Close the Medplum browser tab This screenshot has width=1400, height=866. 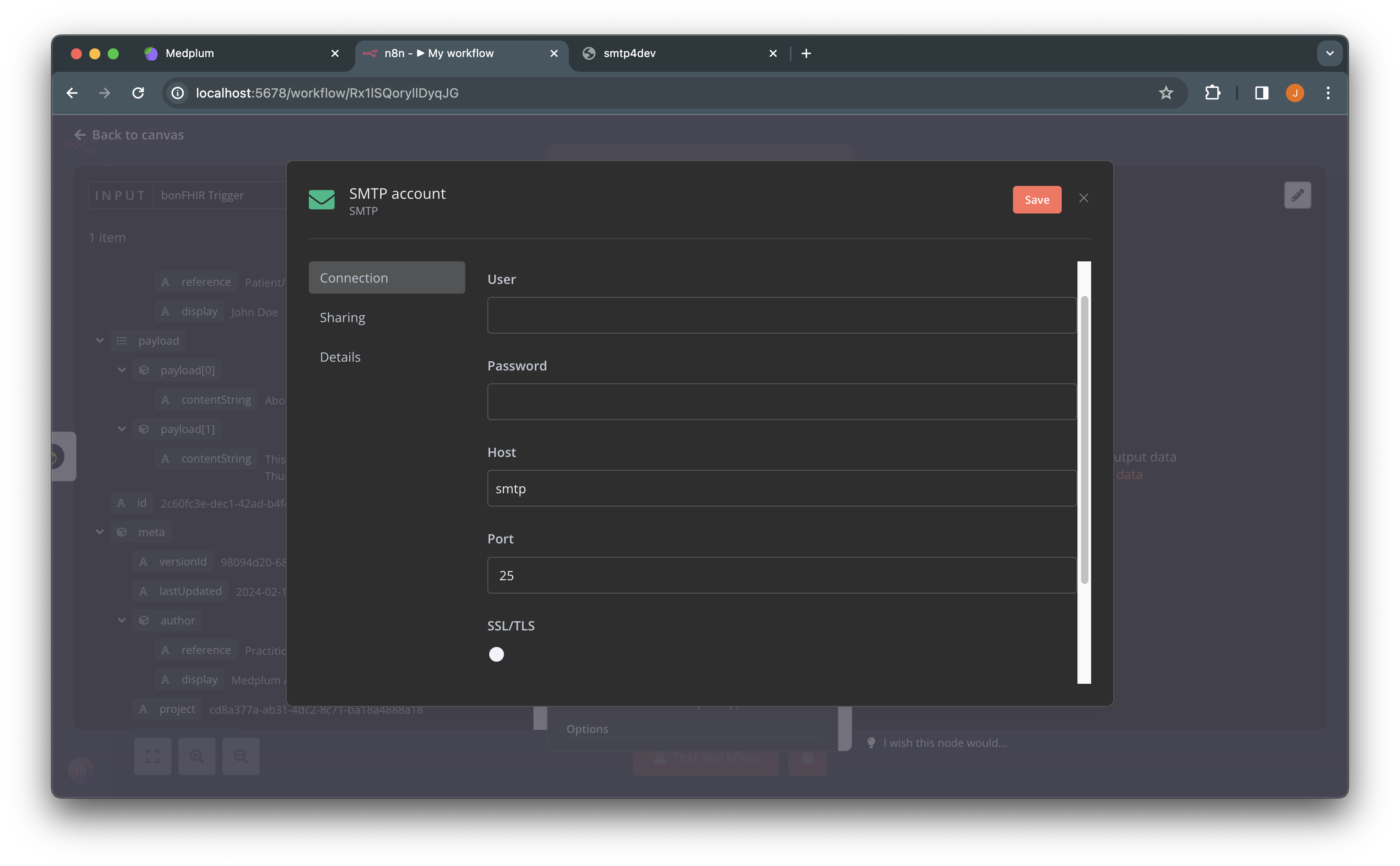pyautogui.click(x=335, y=53)
